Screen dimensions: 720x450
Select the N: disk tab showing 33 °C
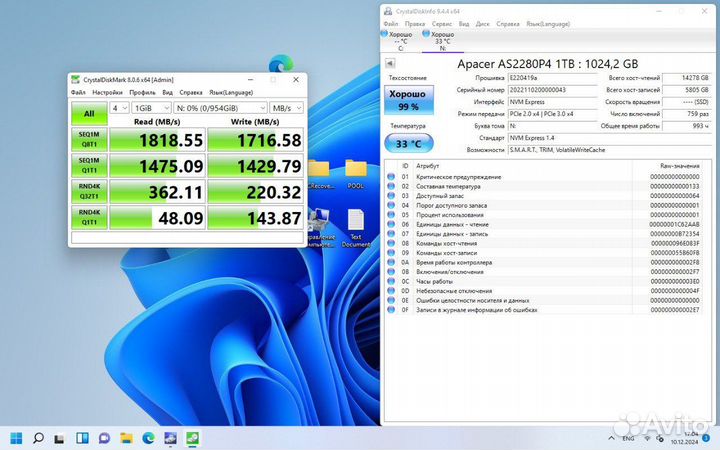click(442, 41)
